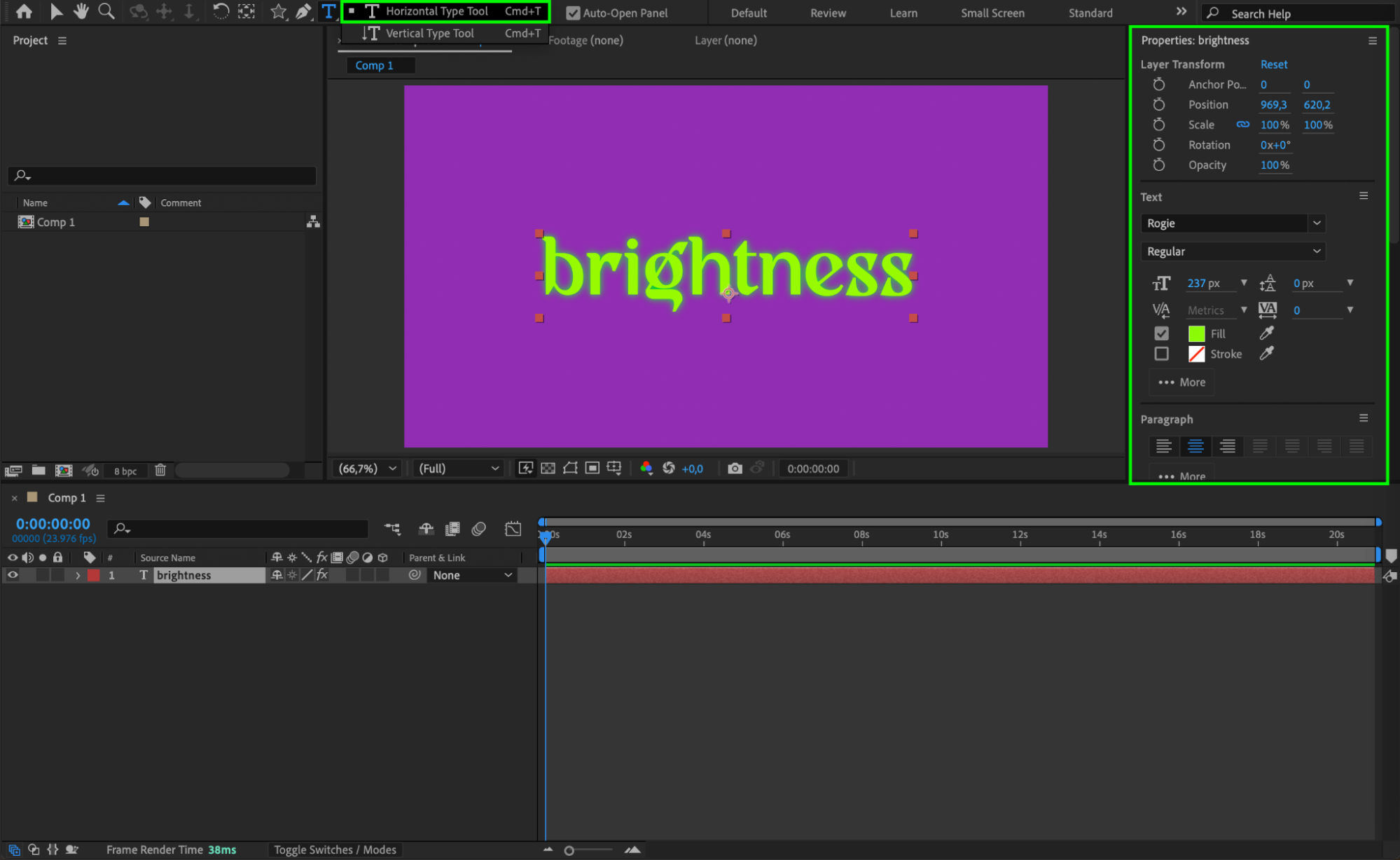Screen dimensions: 1400x860
Task: Select the Rotation tool
Action: click(x=220, y=11)
